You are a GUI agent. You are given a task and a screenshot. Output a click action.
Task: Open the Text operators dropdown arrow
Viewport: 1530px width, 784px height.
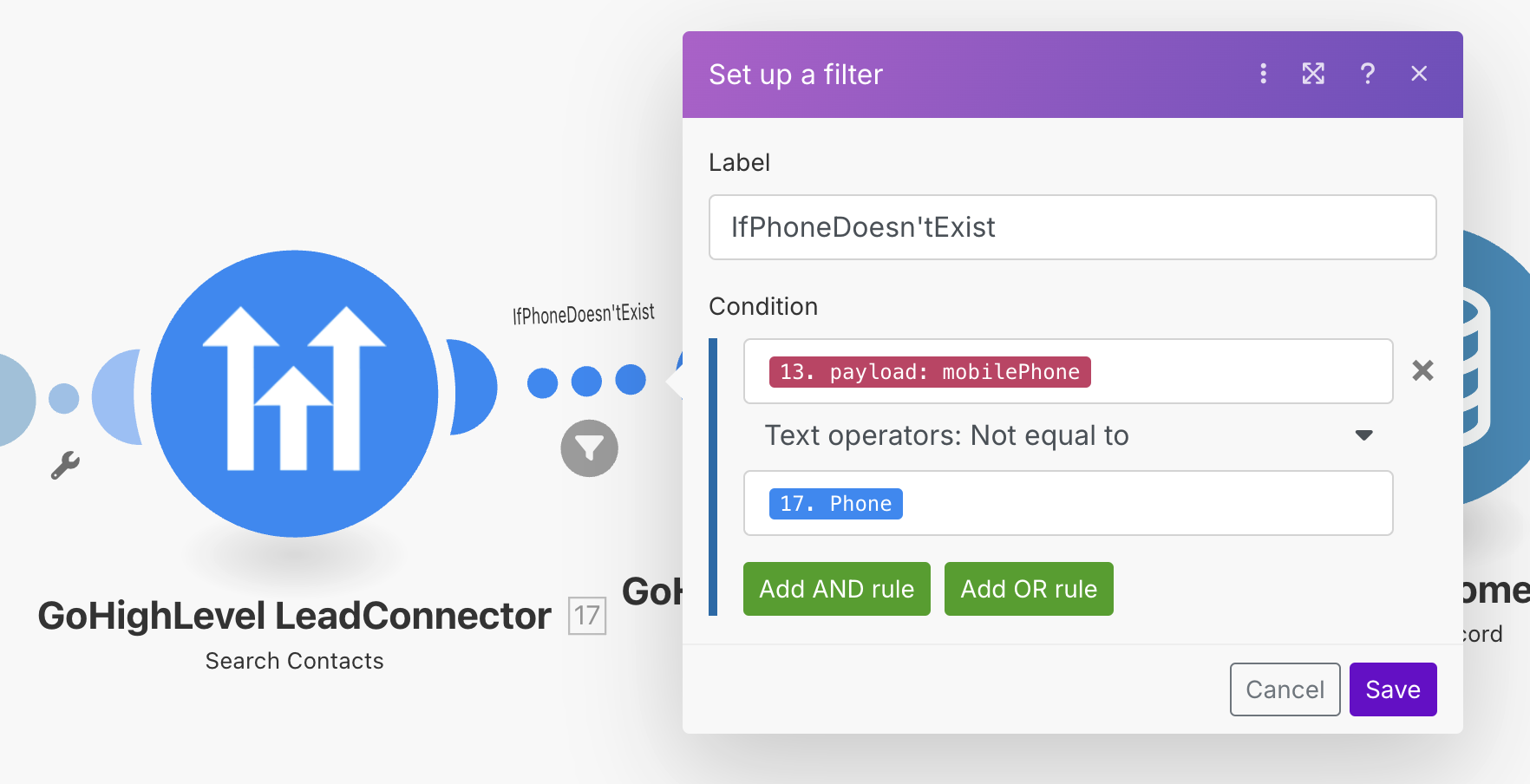(x=1363, y=435)
